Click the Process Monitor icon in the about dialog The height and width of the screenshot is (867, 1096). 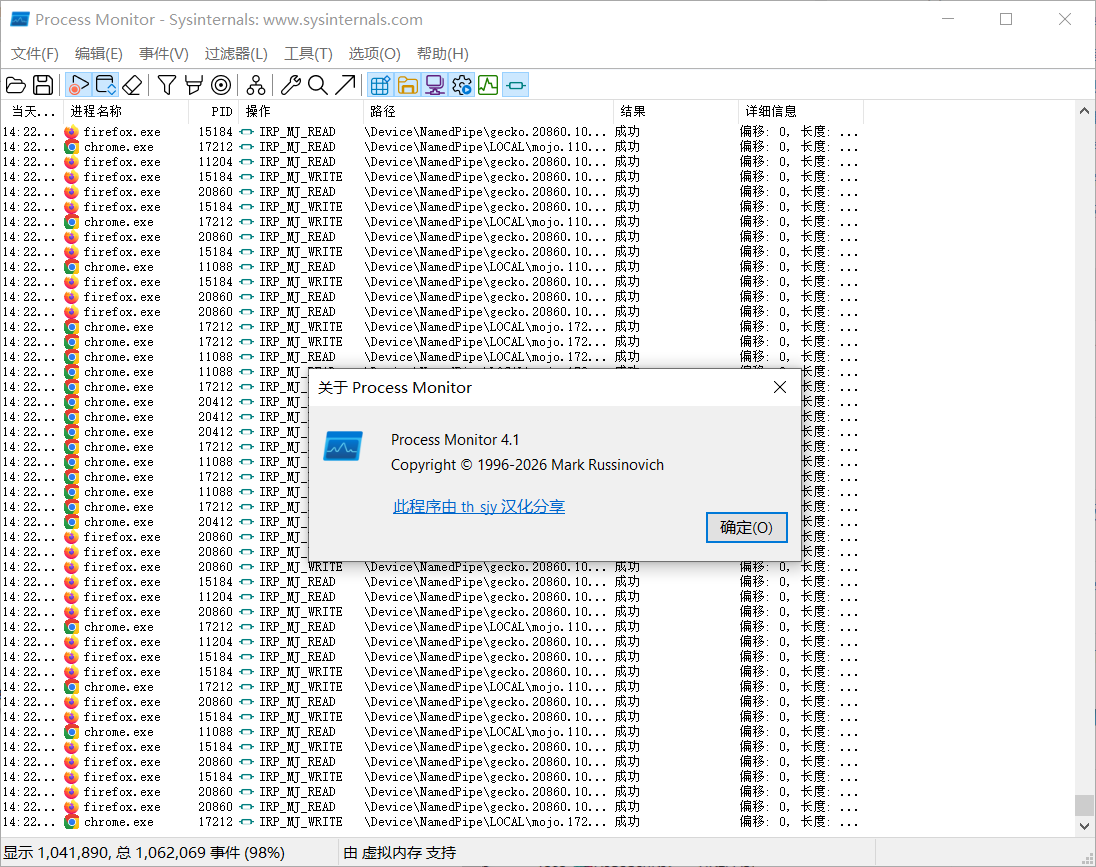(x=342, y=446)
